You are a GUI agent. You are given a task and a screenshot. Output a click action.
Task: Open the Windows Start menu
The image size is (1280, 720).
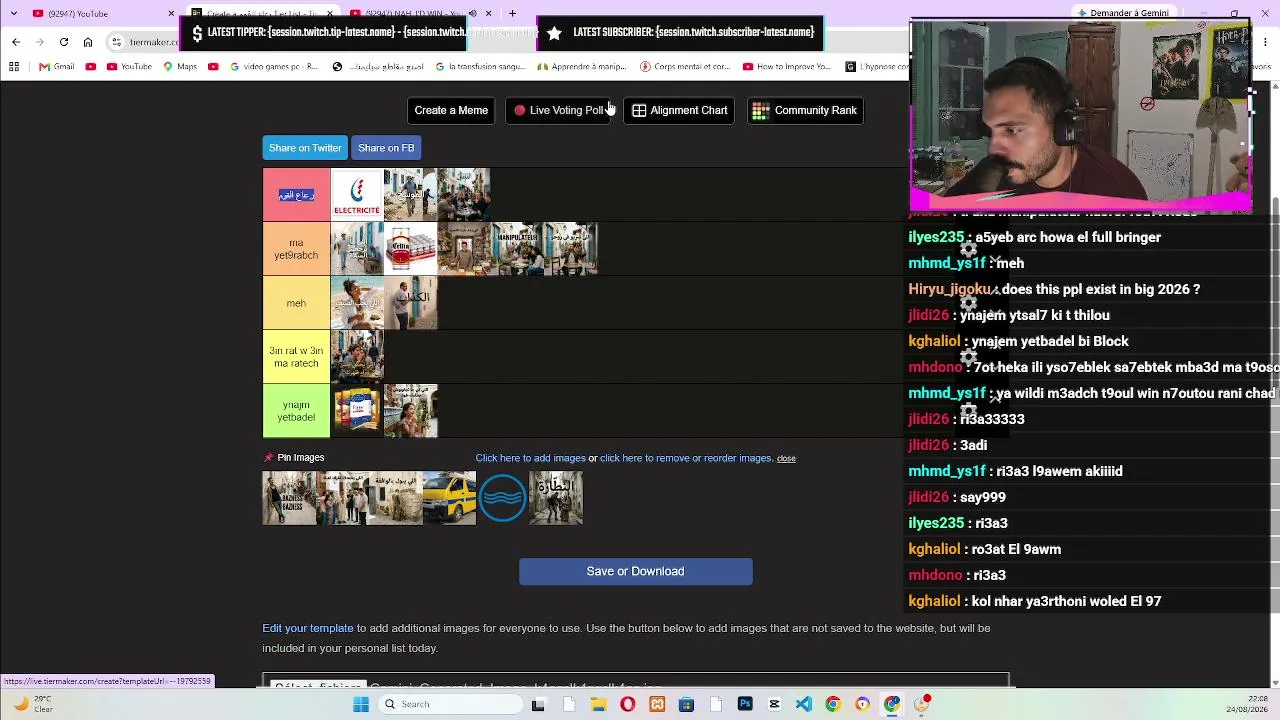click(x=361, y=704)
